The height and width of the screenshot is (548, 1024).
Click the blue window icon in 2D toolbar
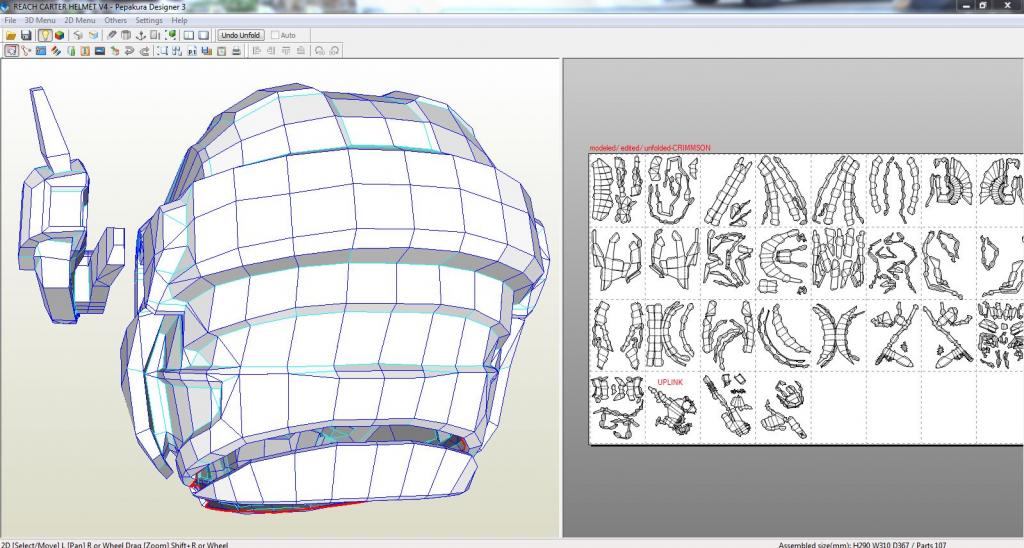41,50
